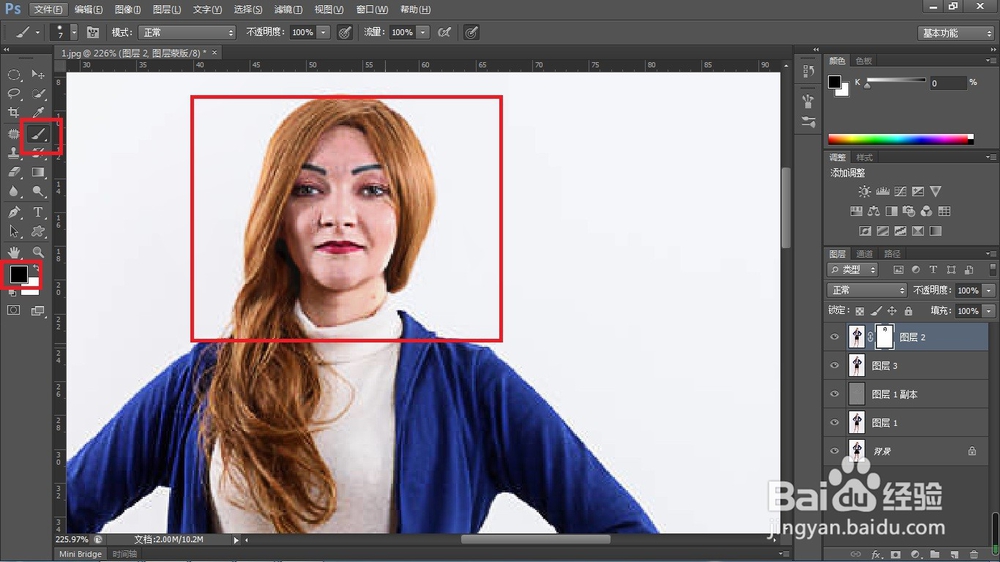This screenshot has width=1000, height=562.
Task: Open the 滤镜(T) menu
Action: click(288, 10)
